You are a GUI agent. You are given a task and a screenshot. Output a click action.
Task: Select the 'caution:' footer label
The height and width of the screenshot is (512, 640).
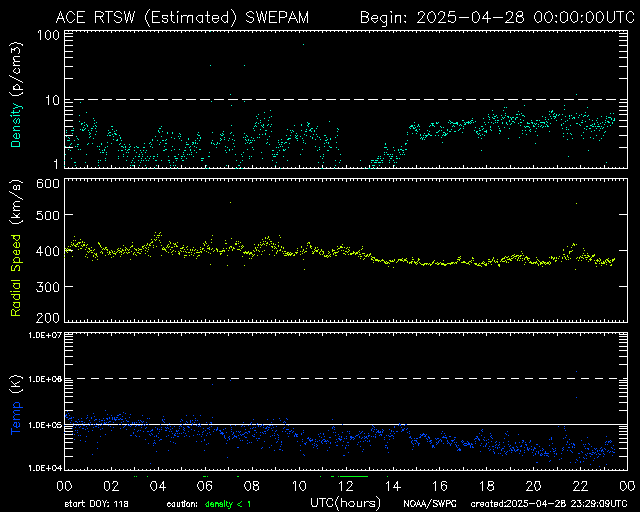point(182,504)
